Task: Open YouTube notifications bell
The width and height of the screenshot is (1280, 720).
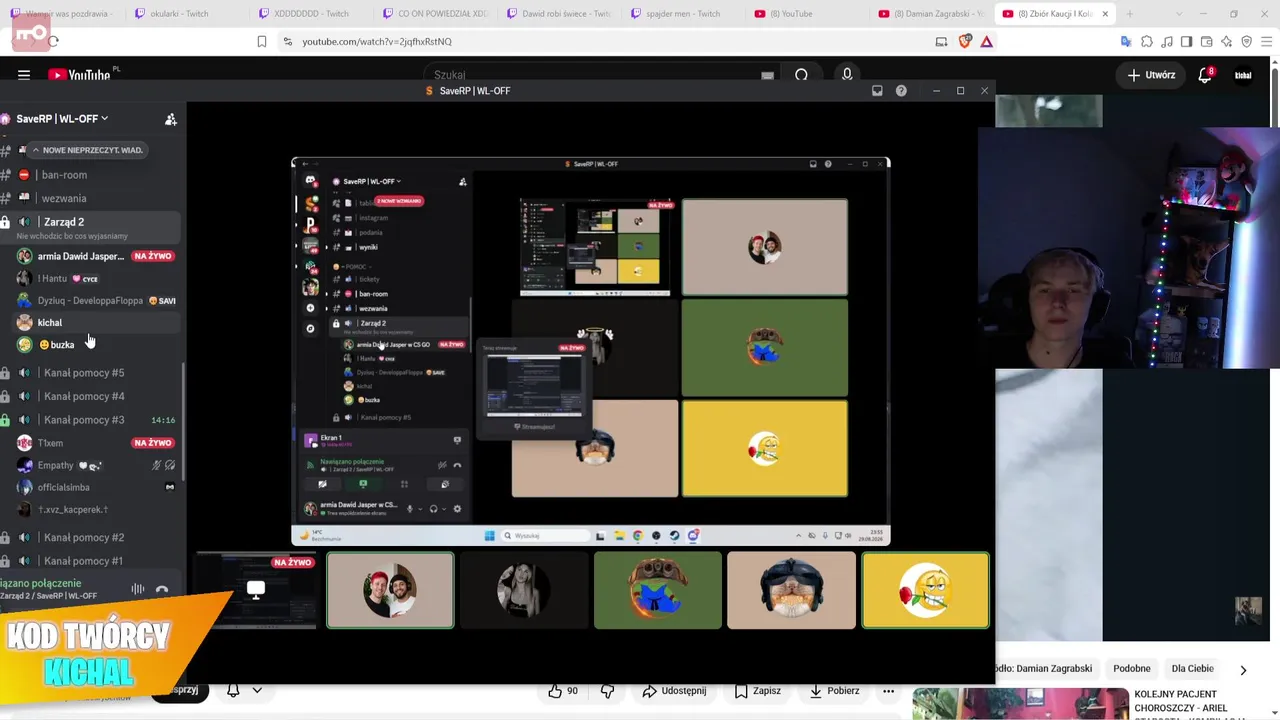Action: 1206,75
